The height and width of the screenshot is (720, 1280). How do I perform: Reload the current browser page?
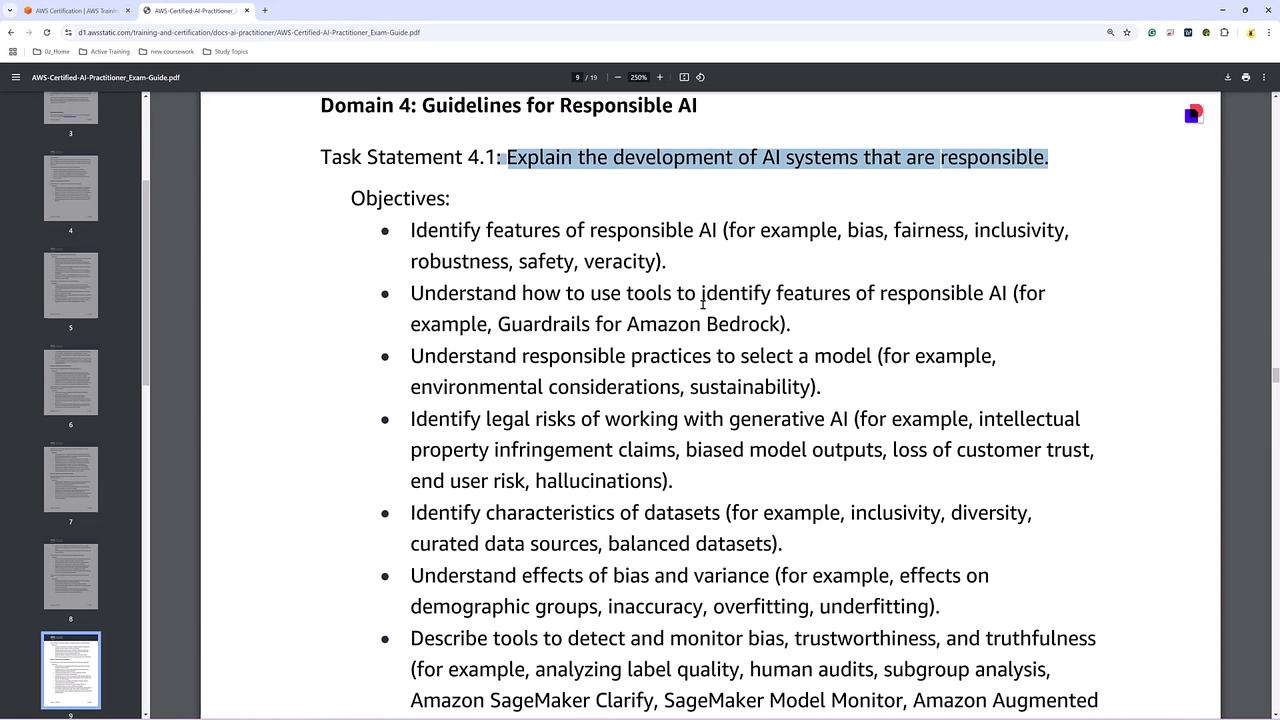(47, 32)
